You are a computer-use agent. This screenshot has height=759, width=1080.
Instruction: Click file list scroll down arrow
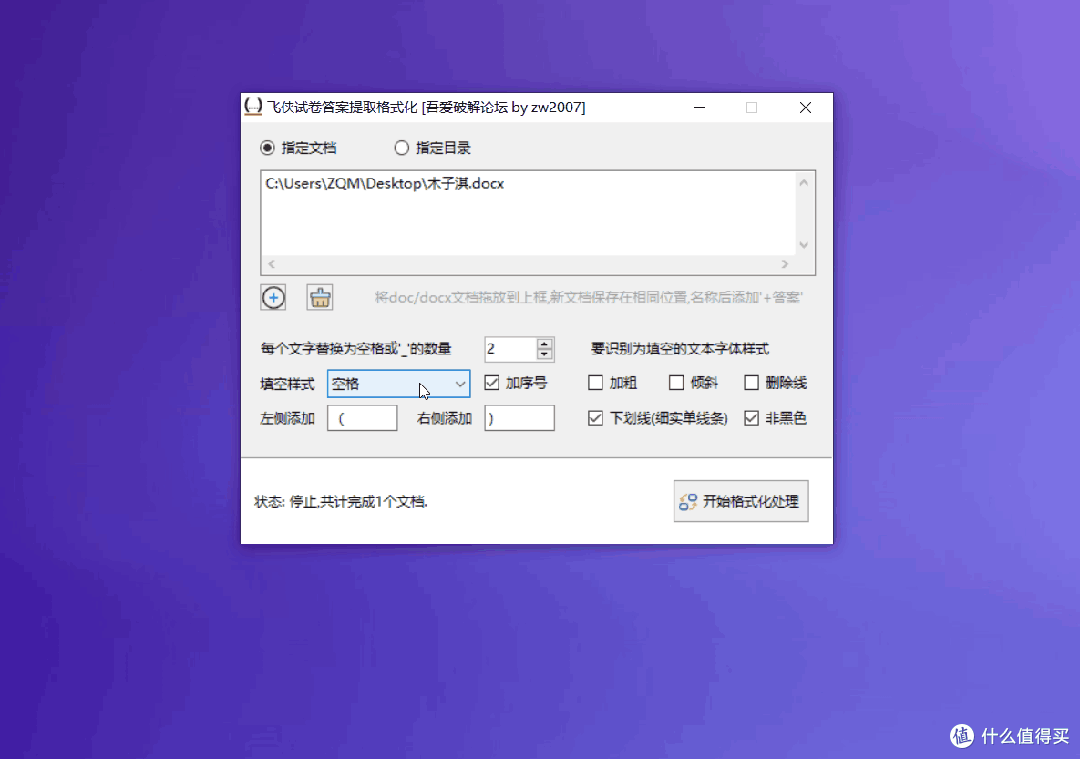coord(804,245)
